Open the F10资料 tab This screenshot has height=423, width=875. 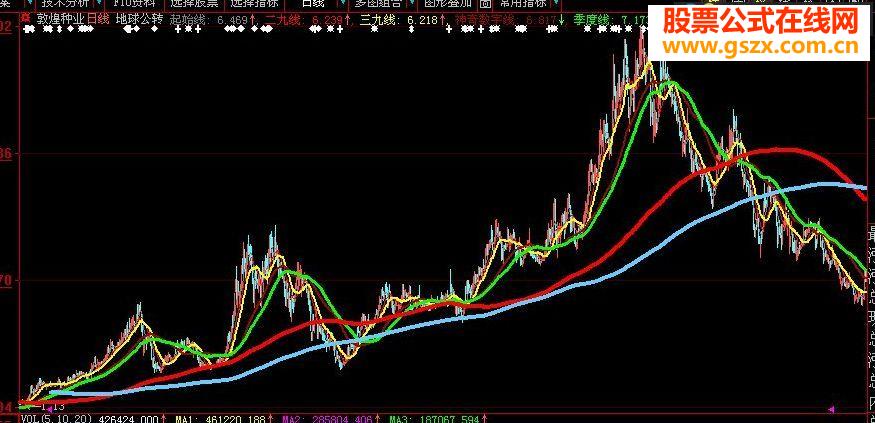click(x=135, y=3)
